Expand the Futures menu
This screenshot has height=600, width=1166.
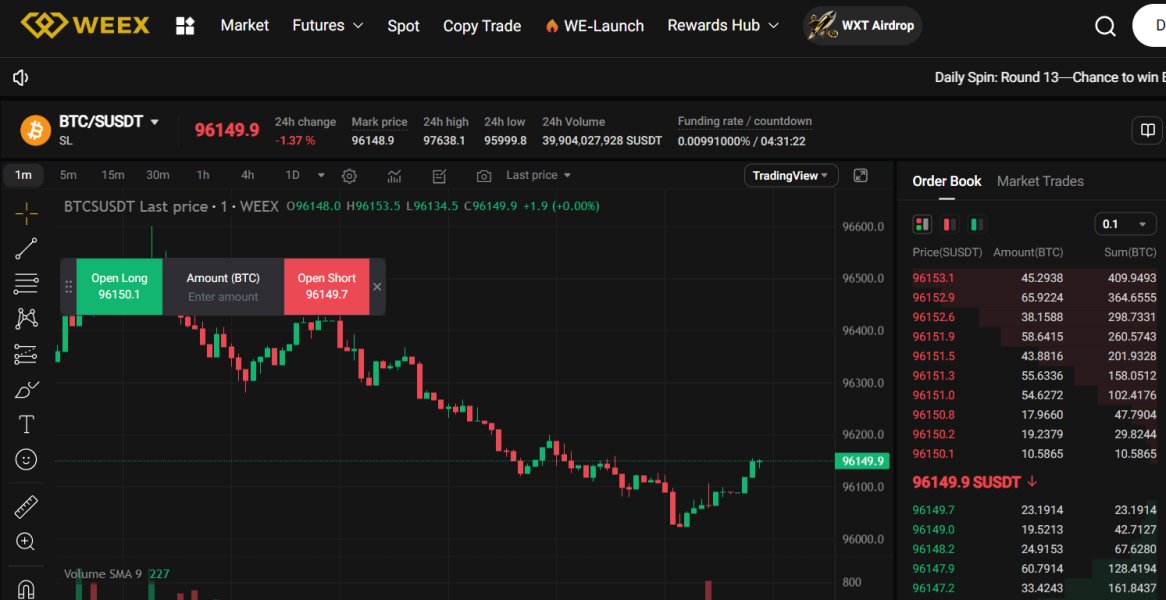pos(328,25)
